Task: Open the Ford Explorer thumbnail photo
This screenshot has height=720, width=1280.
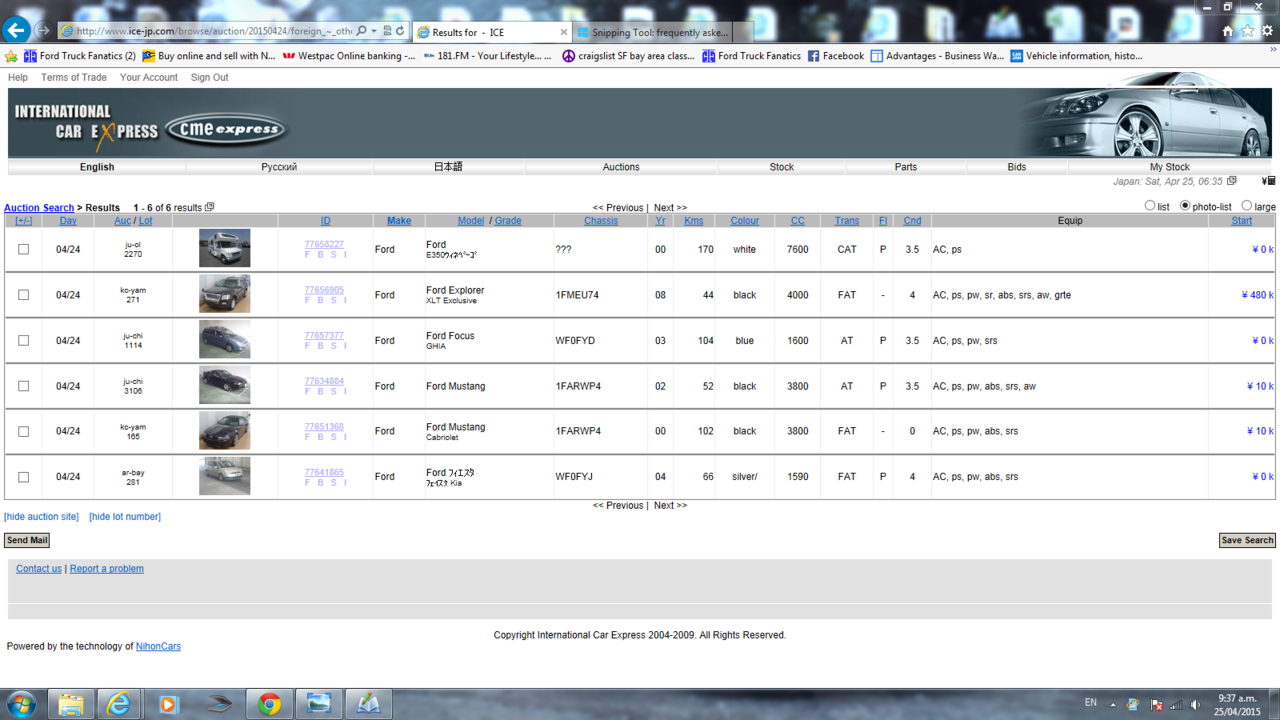Action: pos(224,294)
